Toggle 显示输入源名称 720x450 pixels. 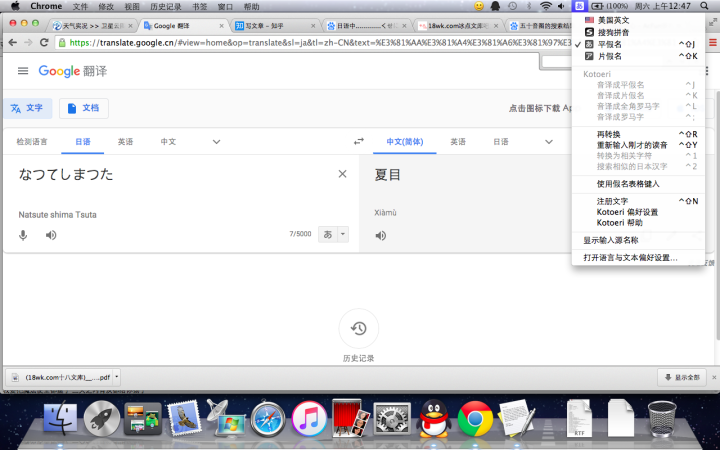638,240
